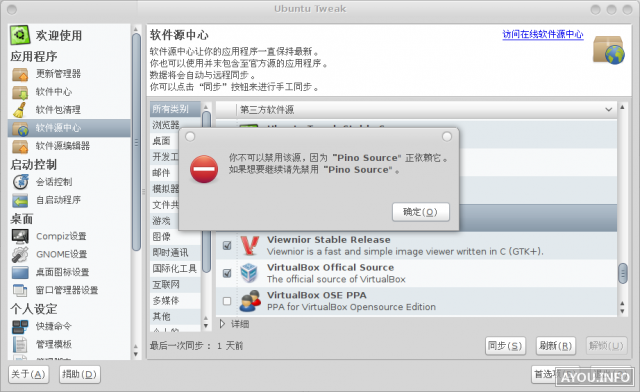Open 窗口管理器设置 icon

[x=20, y=290]
